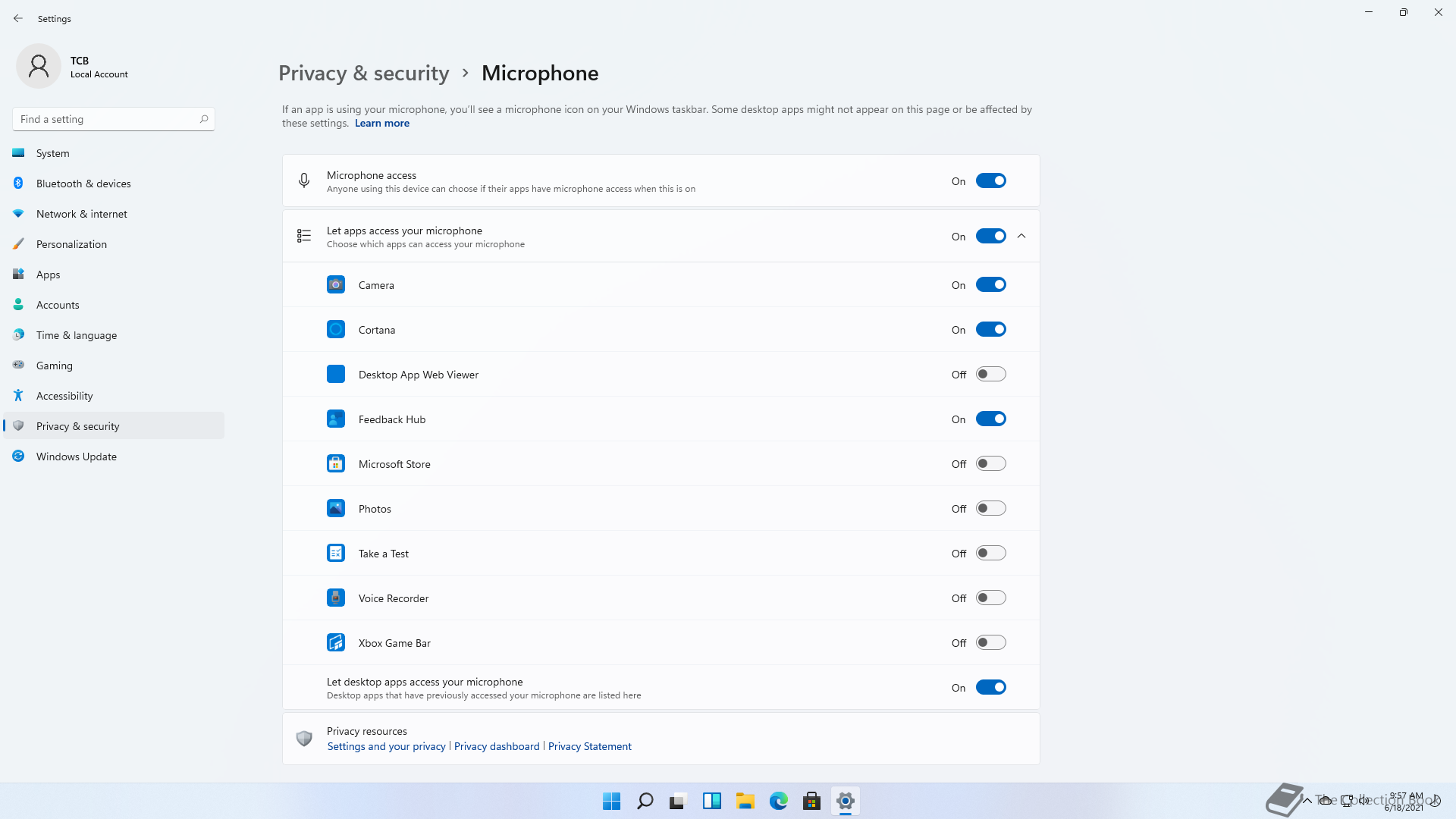1456x819 pixels.
Task: Enable microphone for Desktop App Web Viewer
Action: [x=990, y=374]
